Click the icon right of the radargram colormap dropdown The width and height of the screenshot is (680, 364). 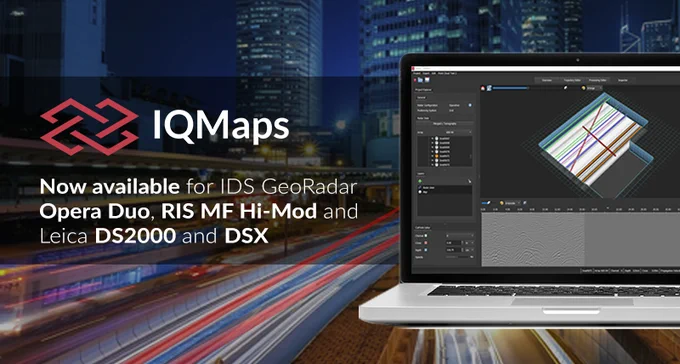[525, 203]
